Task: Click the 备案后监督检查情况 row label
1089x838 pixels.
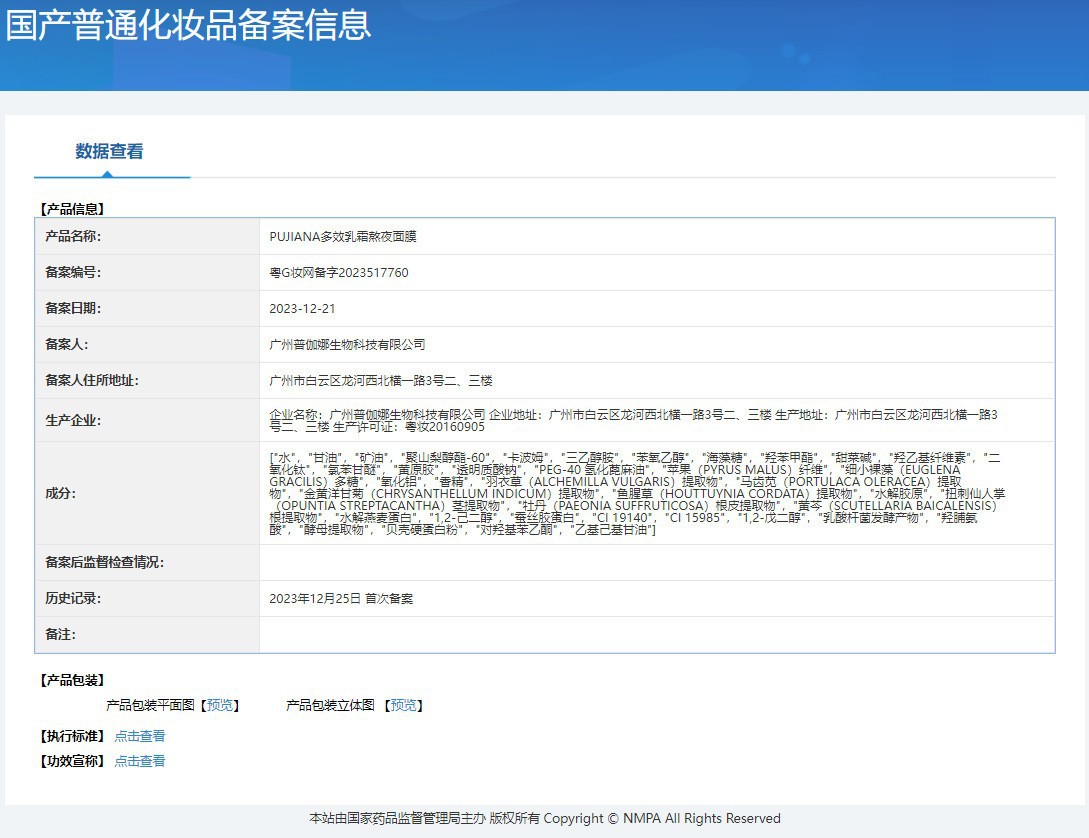Action: click(x=104, y=562)
